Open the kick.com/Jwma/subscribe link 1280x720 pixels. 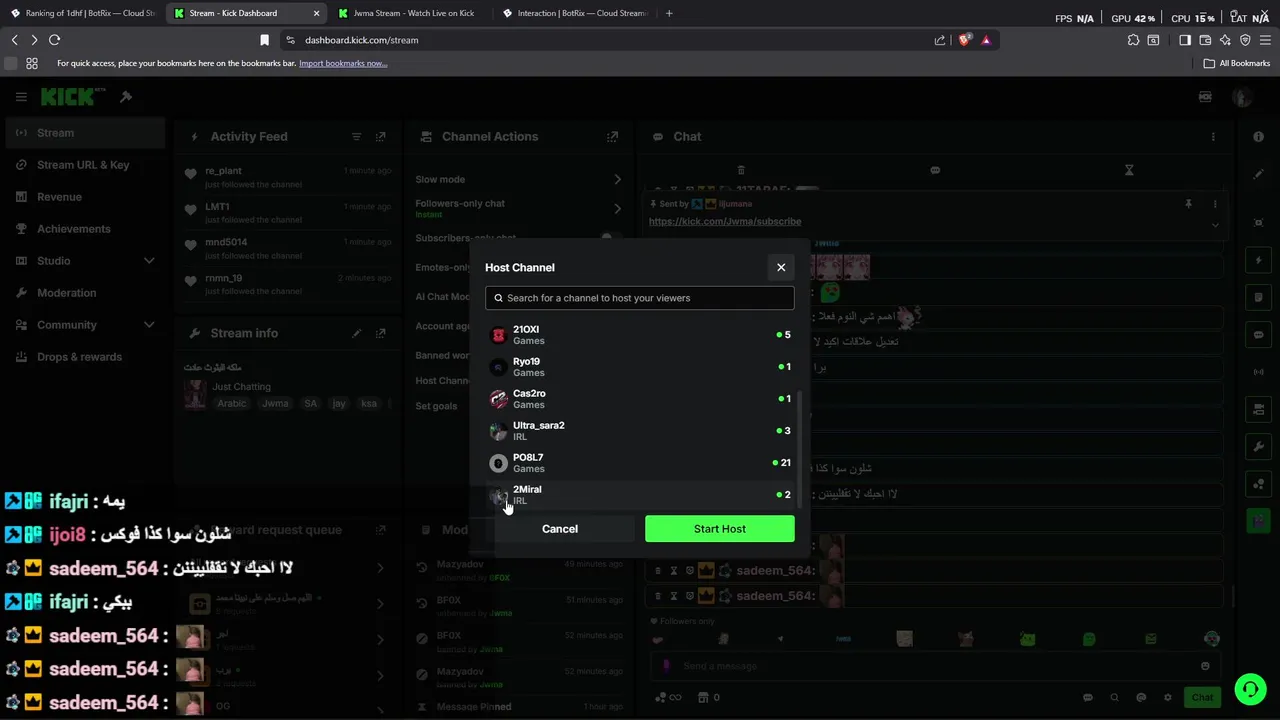(725, 222)
